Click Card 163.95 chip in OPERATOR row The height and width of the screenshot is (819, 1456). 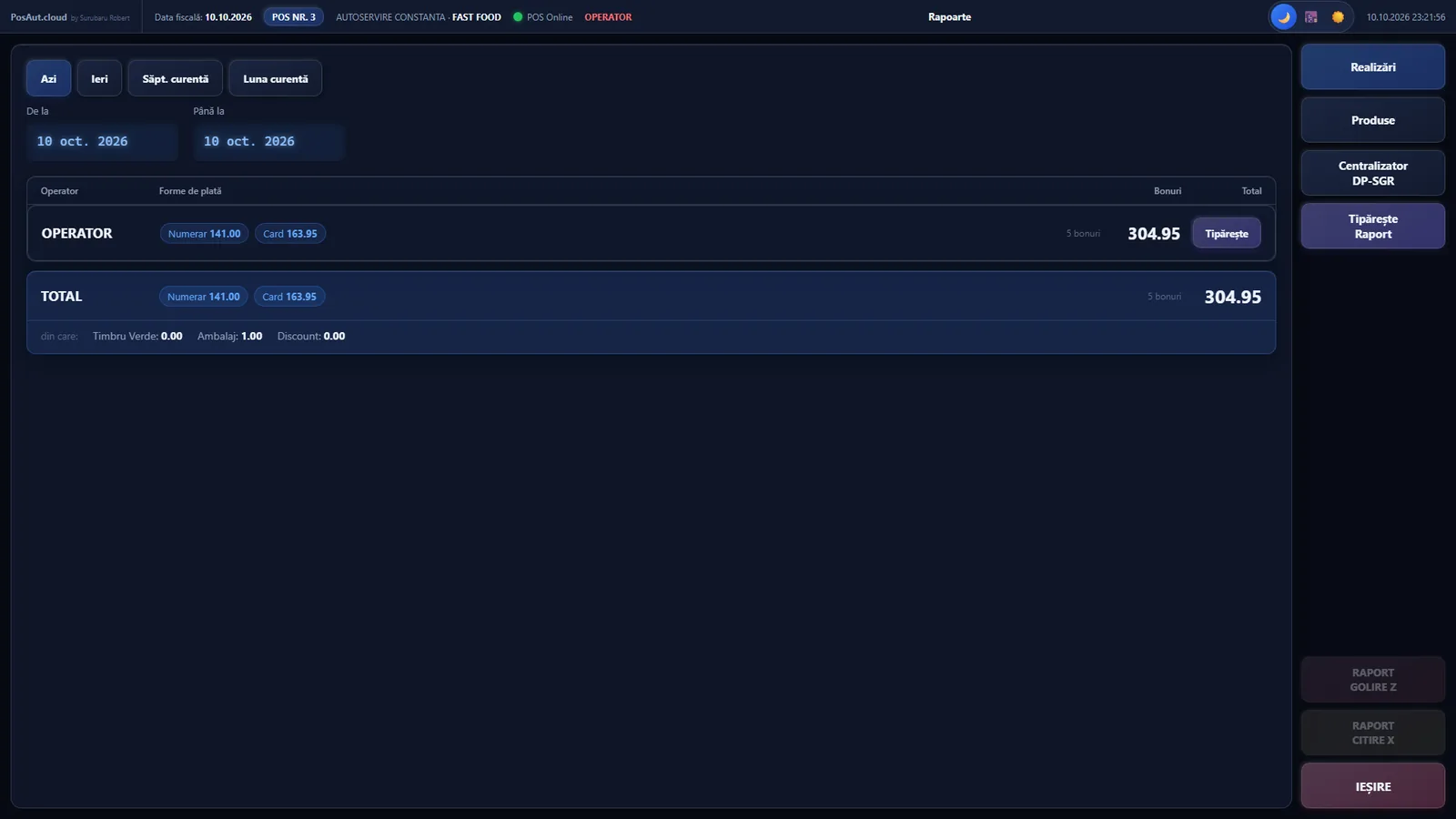coord(290,234)
